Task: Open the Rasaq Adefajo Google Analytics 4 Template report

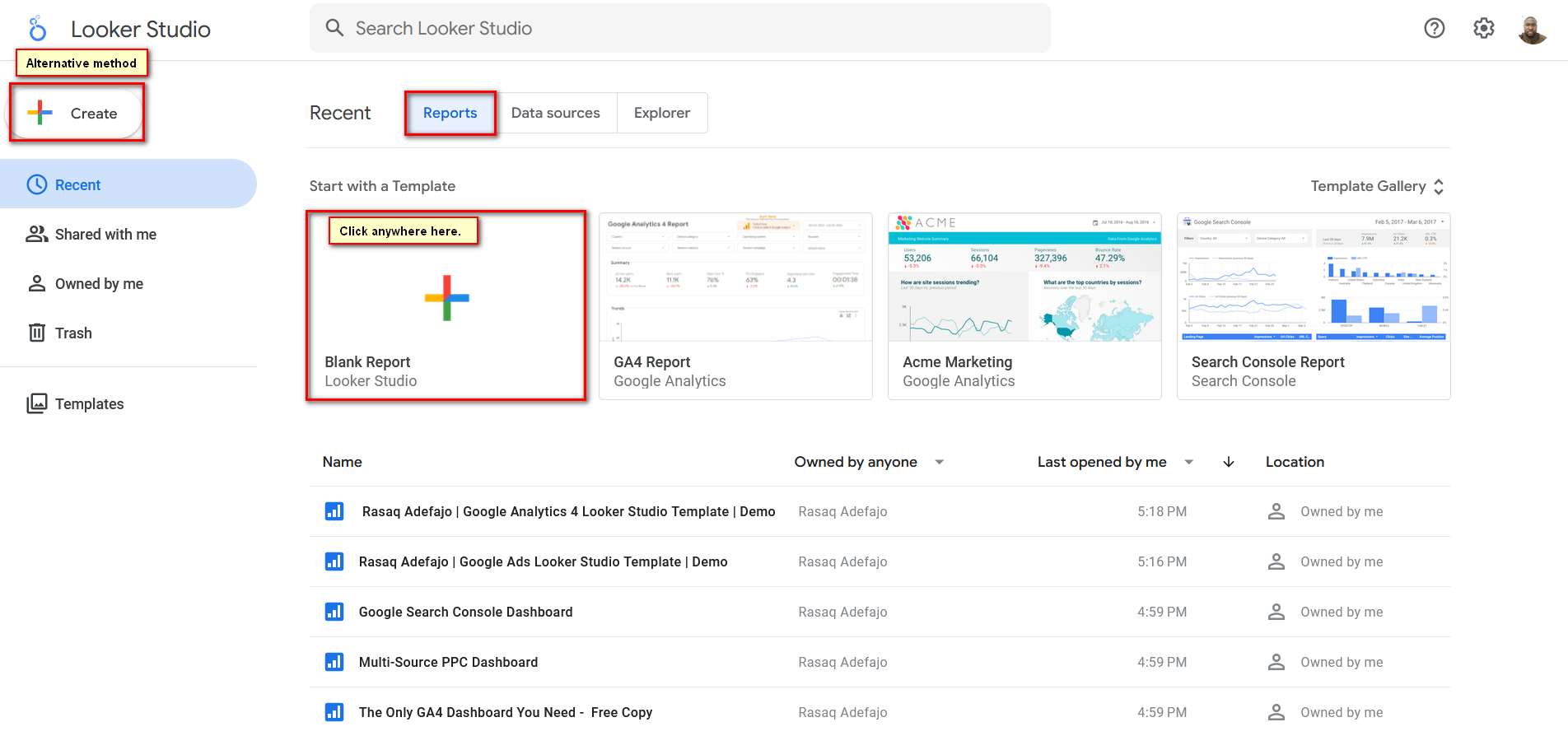Action: [x=568, y=511]
